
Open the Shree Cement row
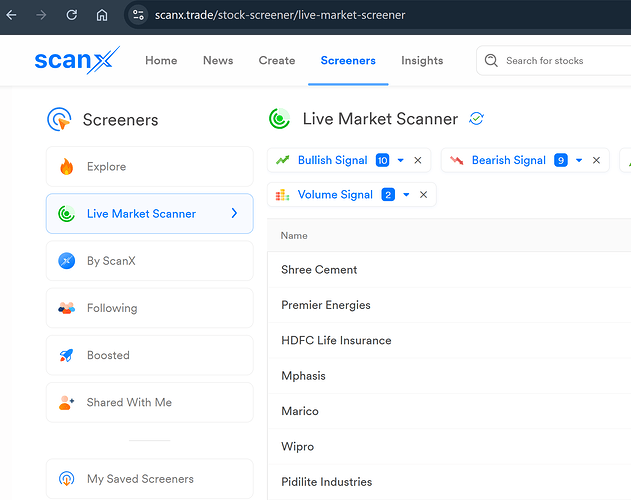click(x=449, y=270)
